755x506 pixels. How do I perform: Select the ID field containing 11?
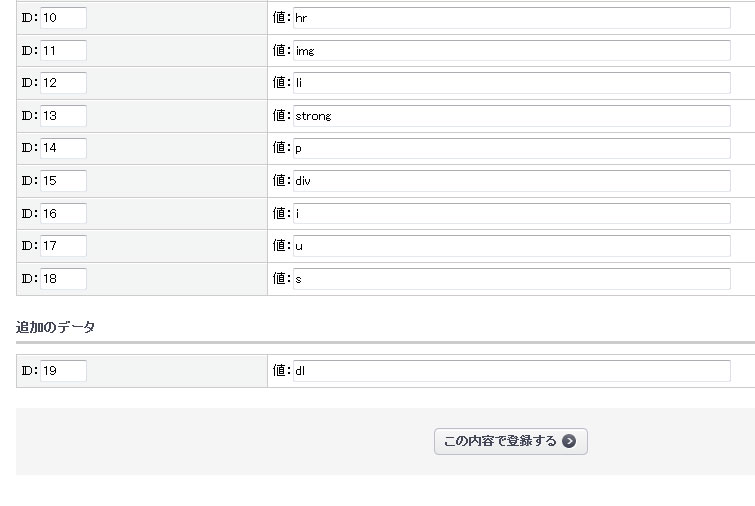(x=63, y=51)
